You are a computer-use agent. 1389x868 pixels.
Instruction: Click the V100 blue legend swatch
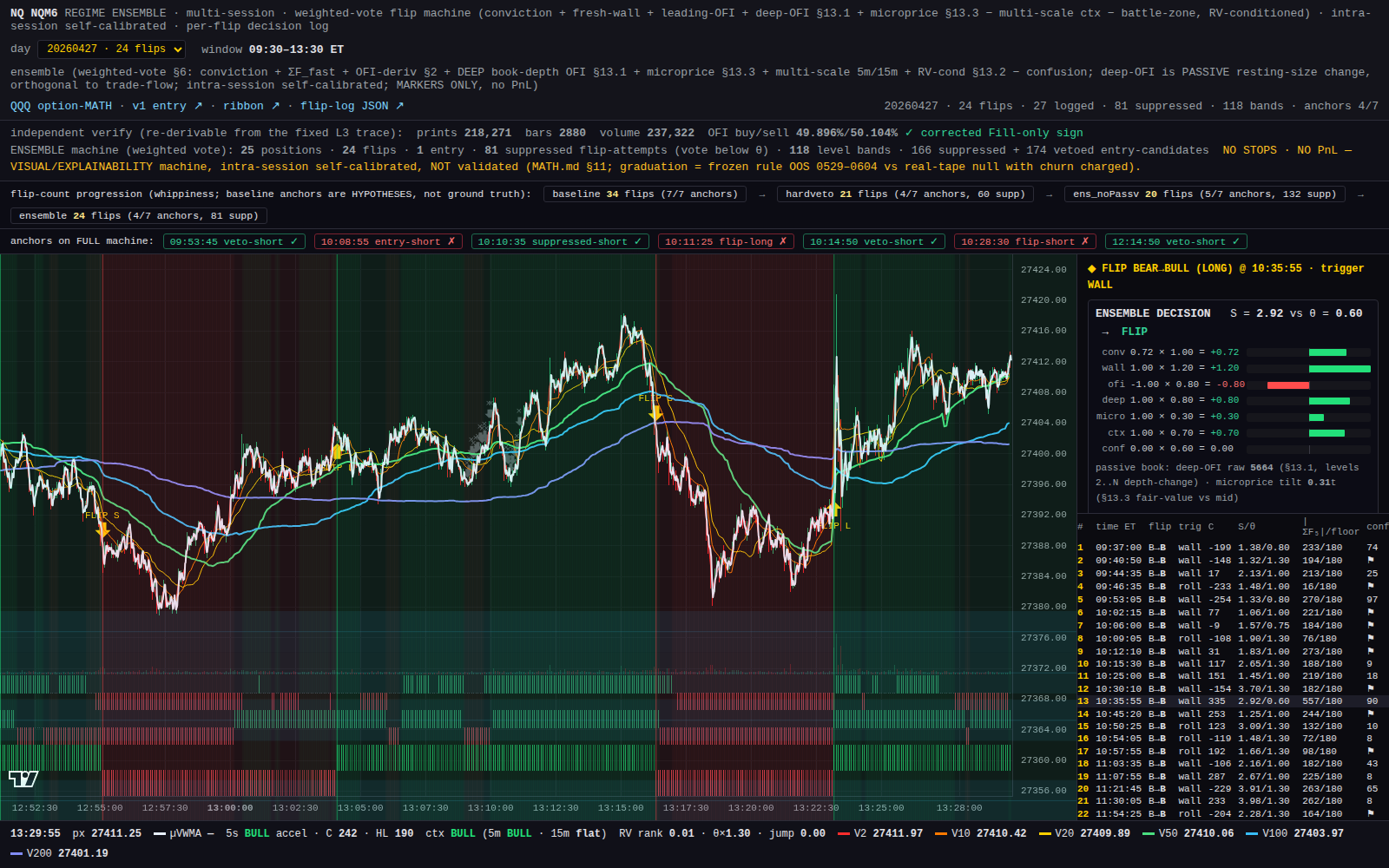point(1252,833)
